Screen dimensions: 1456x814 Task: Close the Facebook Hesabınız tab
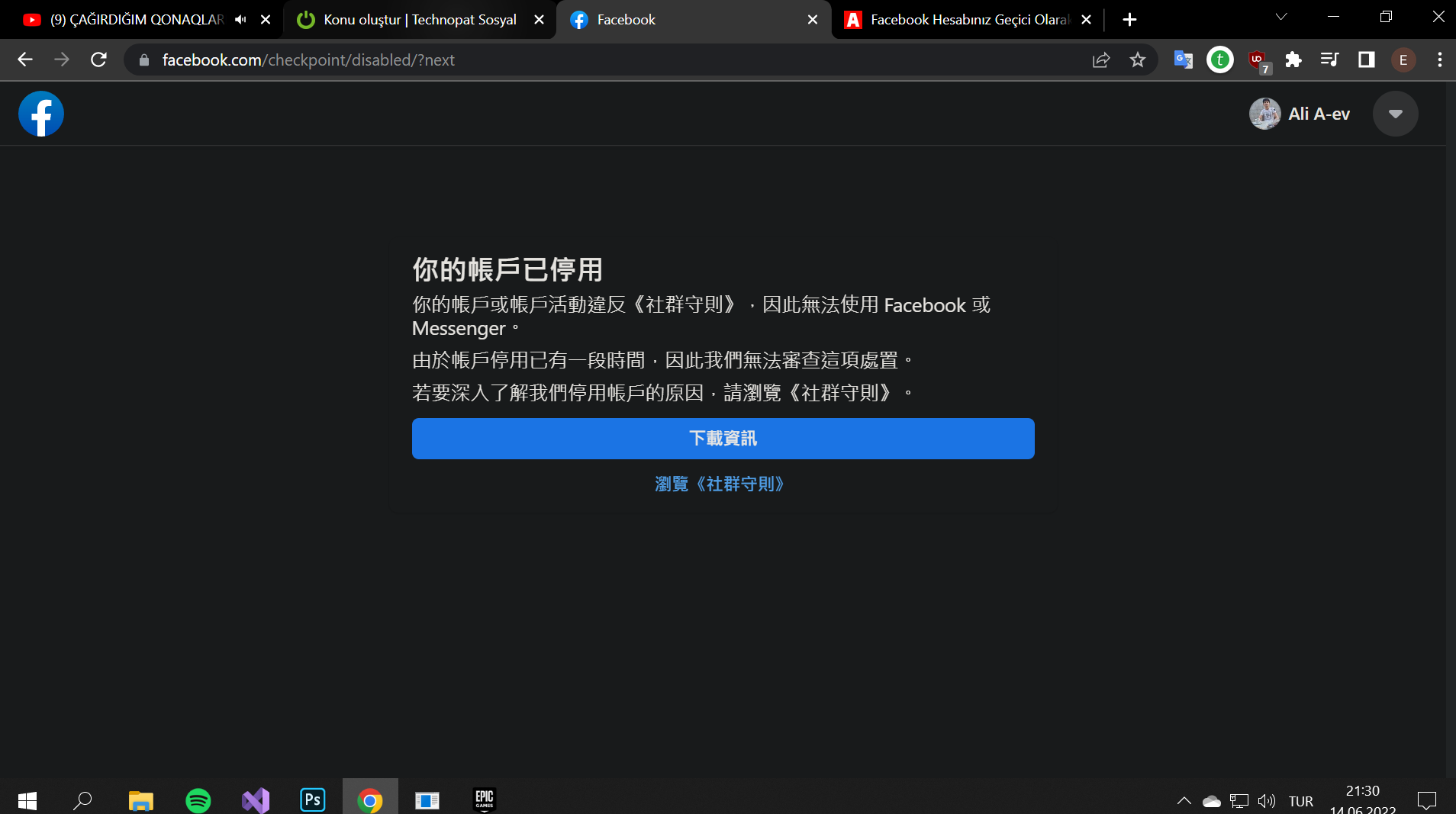point(1086,20)
